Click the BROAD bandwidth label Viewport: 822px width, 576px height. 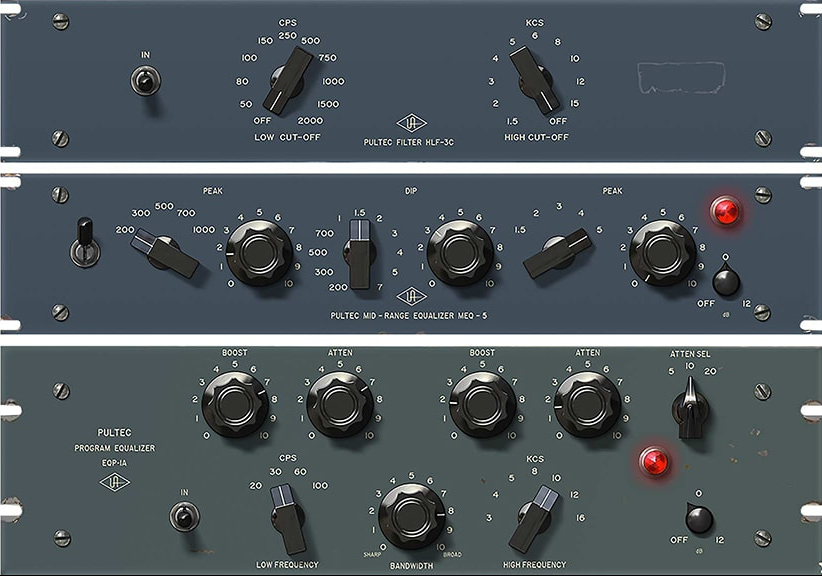452,555
